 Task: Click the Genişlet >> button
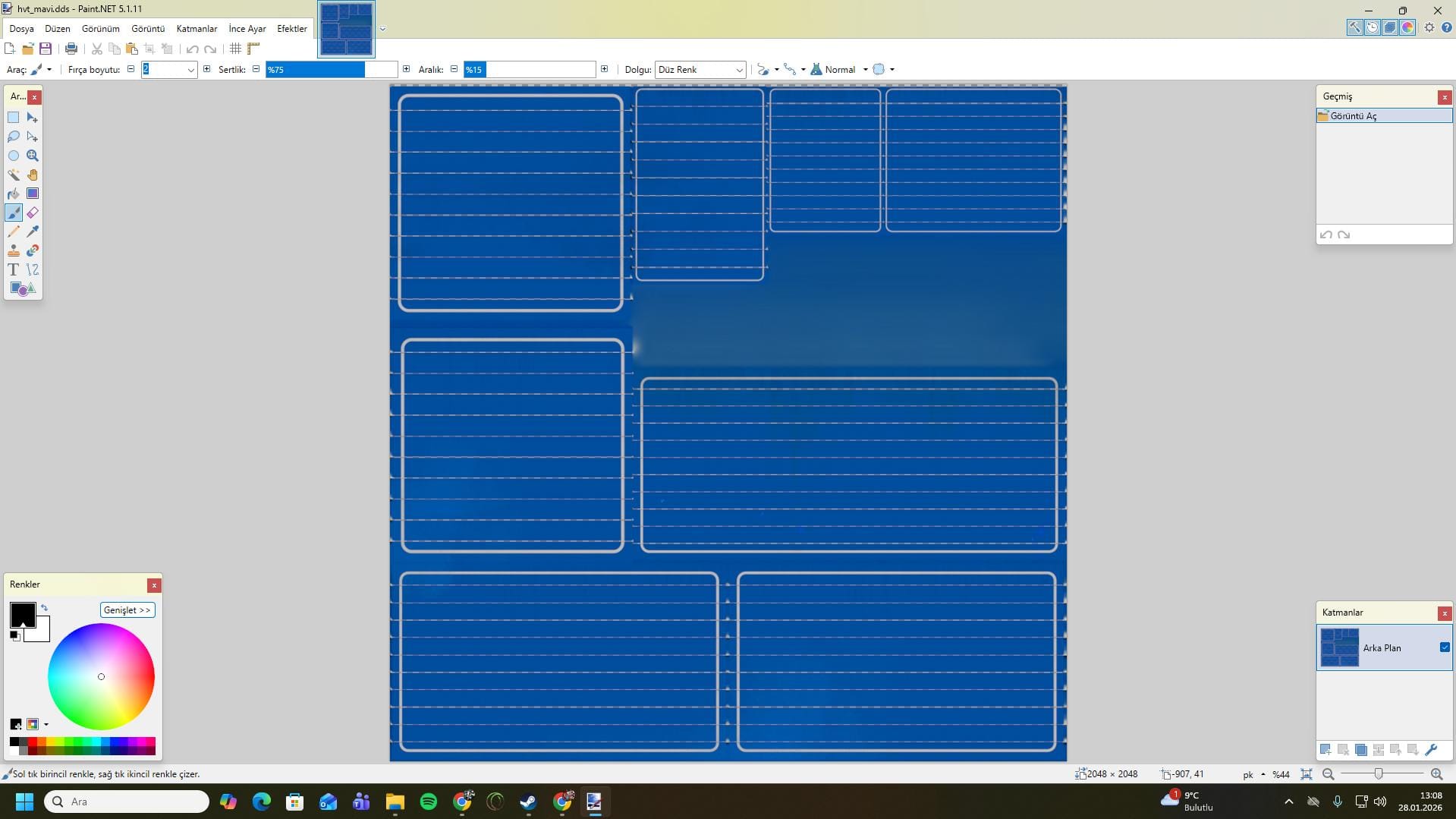[x=127, y=610]
